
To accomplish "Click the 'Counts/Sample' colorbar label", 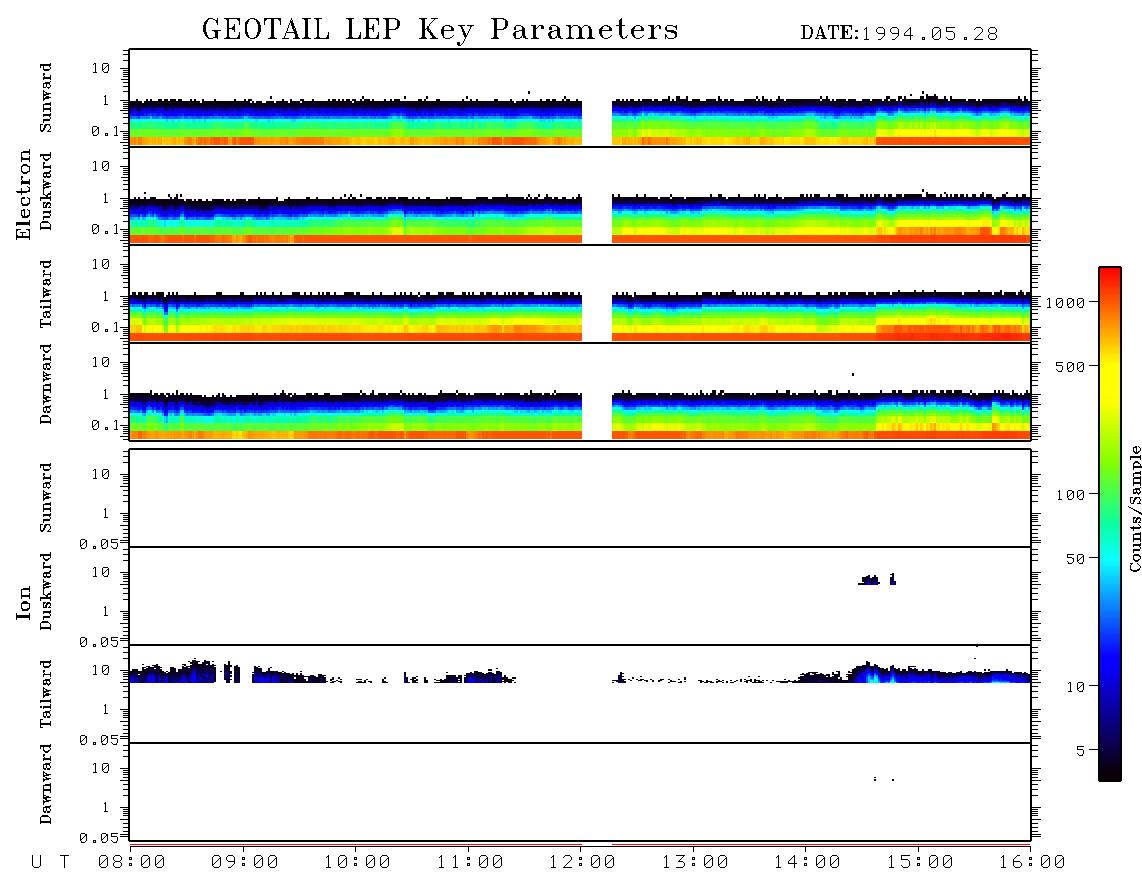I will (1134, 508).
